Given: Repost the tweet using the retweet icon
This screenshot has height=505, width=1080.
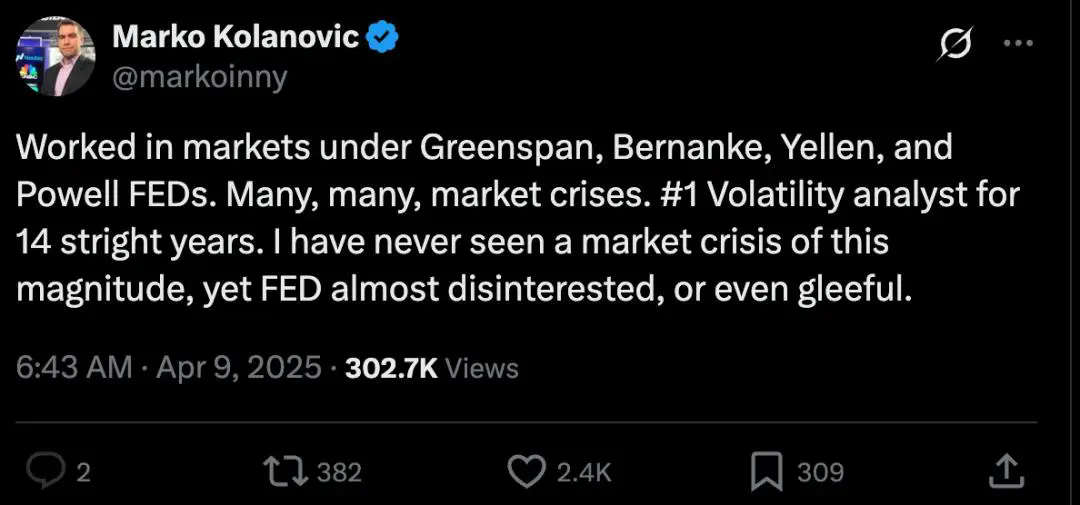Looking at the screenshot, I should click(x=283, y=471).
